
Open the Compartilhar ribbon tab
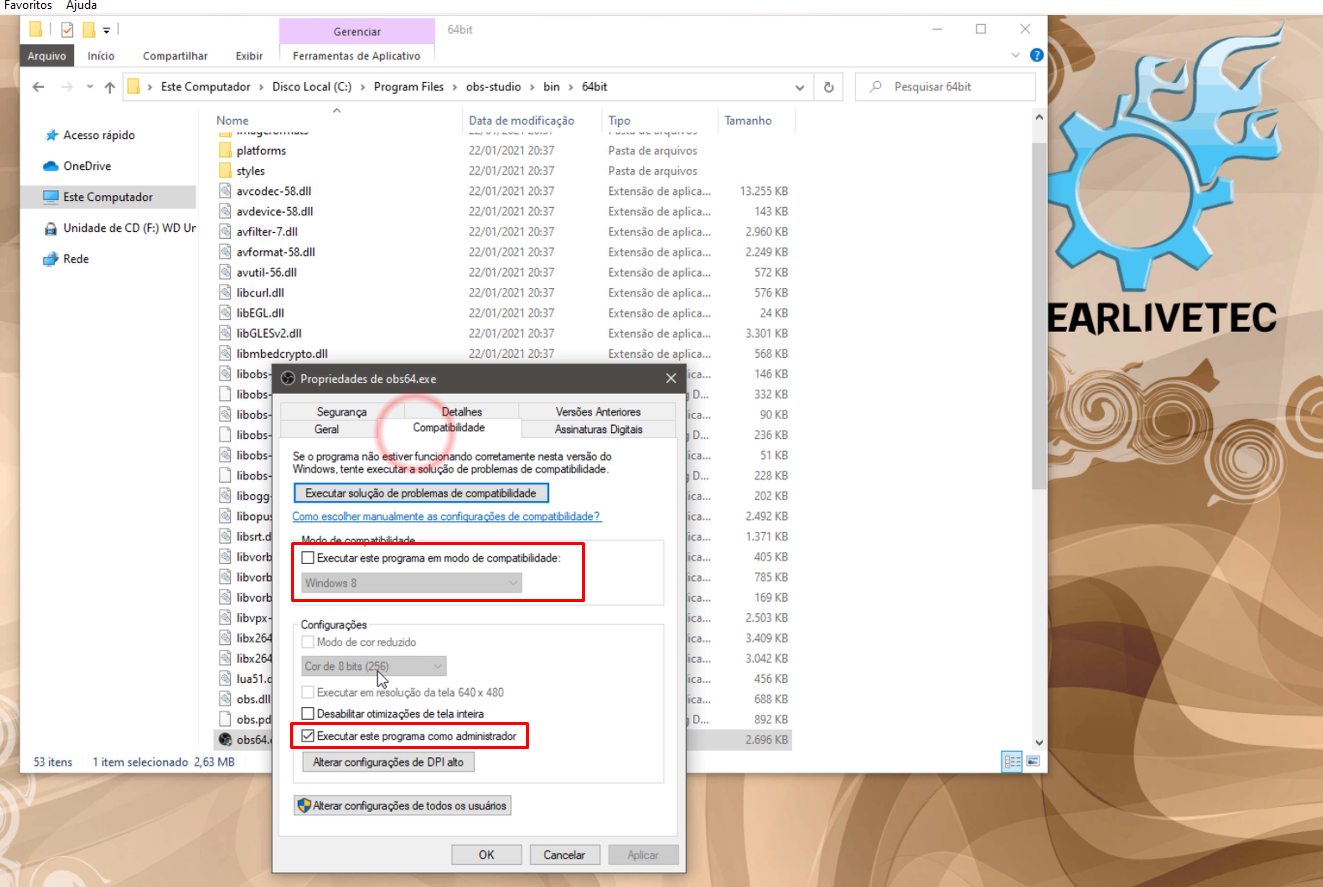point(175,56)
